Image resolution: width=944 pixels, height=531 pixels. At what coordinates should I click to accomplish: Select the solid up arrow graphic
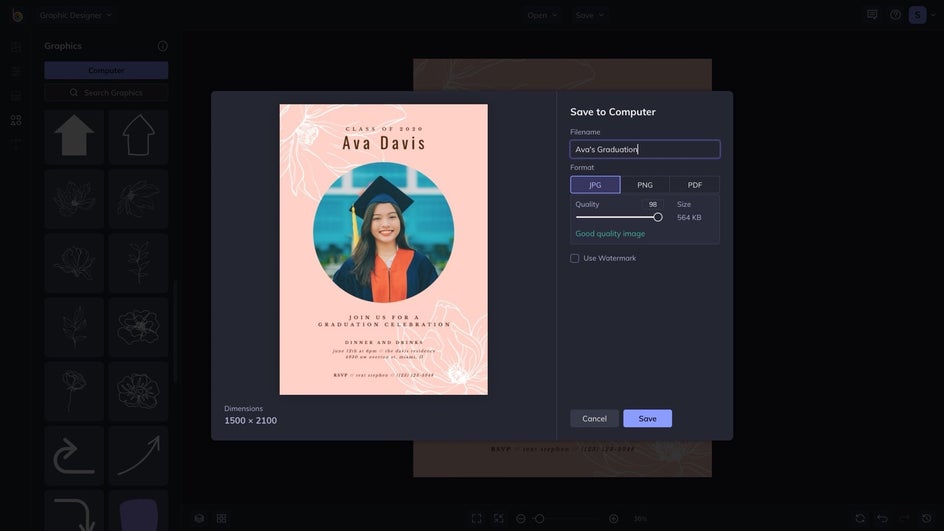[74, 136]
